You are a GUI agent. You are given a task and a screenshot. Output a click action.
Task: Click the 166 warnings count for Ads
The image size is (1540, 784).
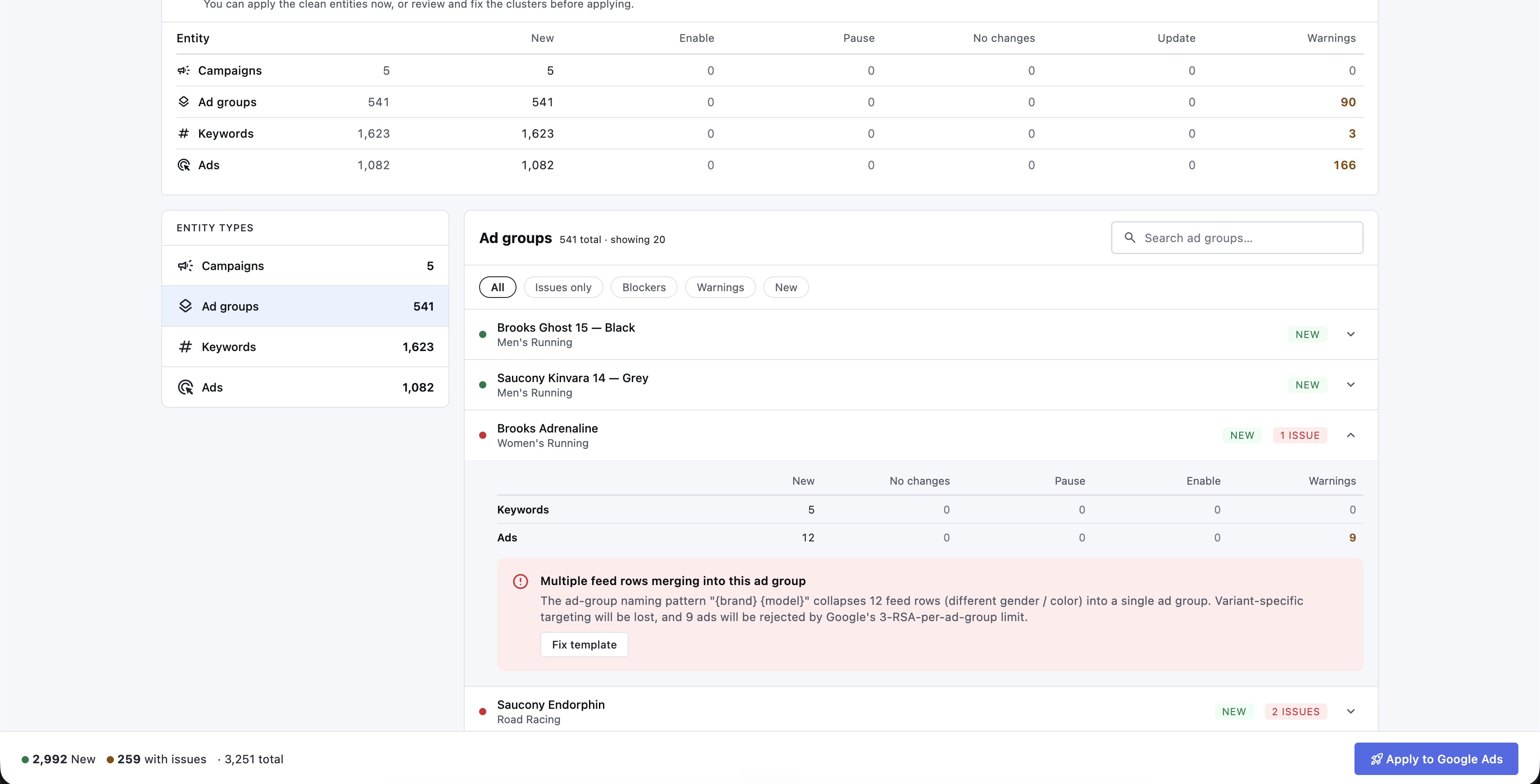click(x=1345, y=166)
